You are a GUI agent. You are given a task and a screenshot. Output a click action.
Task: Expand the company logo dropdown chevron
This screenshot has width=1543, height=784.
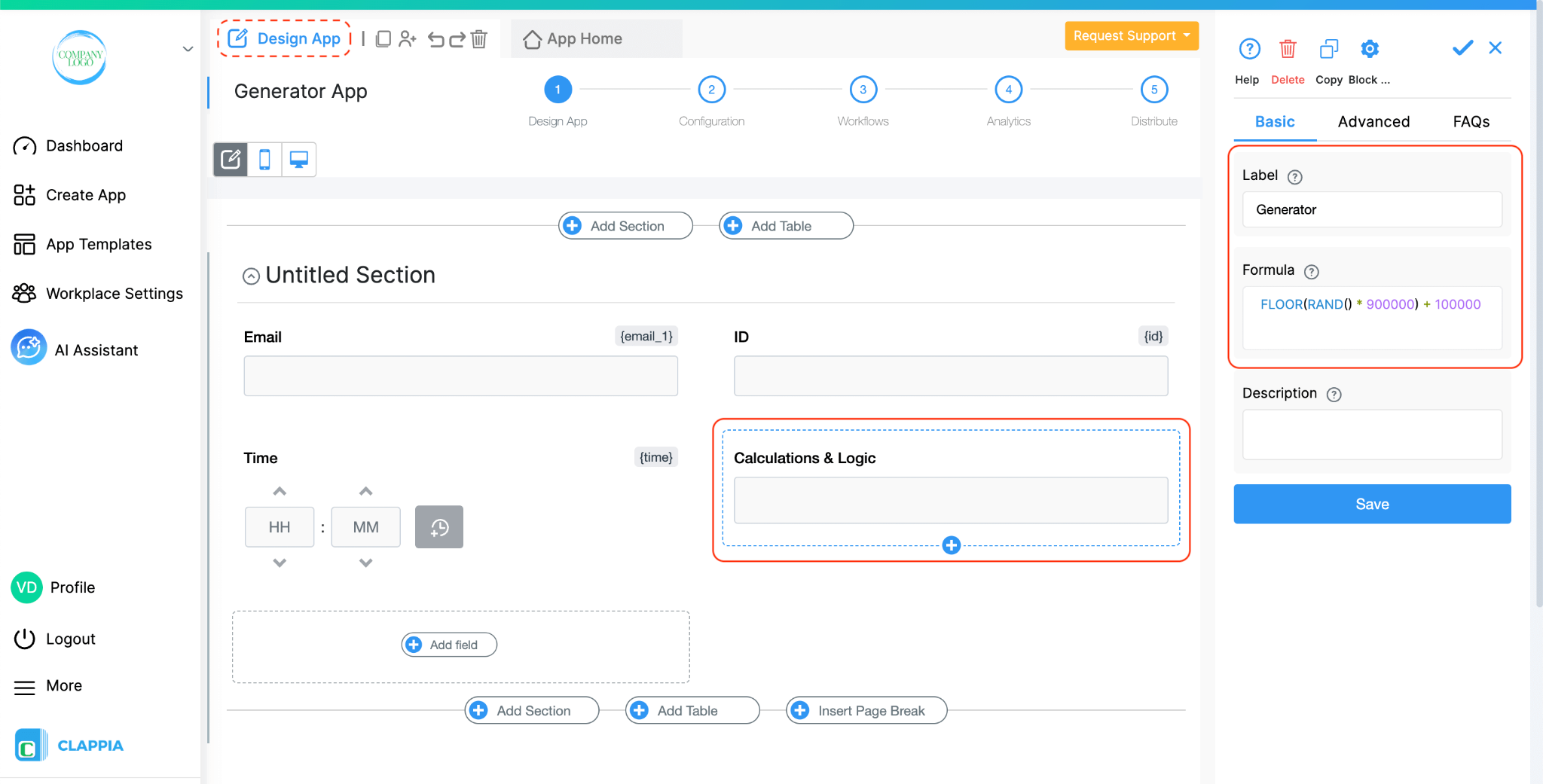click(188, 50)
